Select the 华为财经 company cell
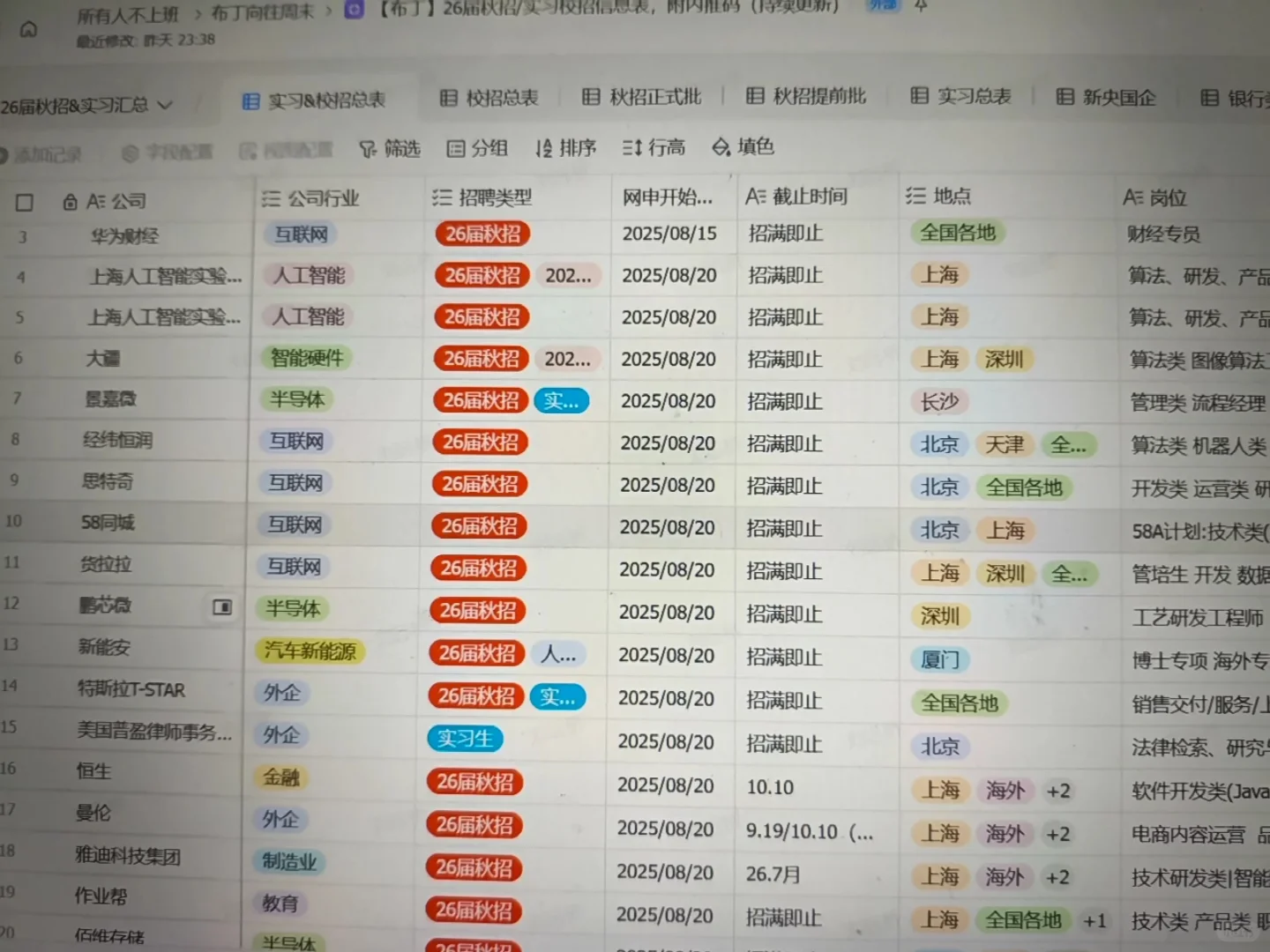 (x=124, y=236)
